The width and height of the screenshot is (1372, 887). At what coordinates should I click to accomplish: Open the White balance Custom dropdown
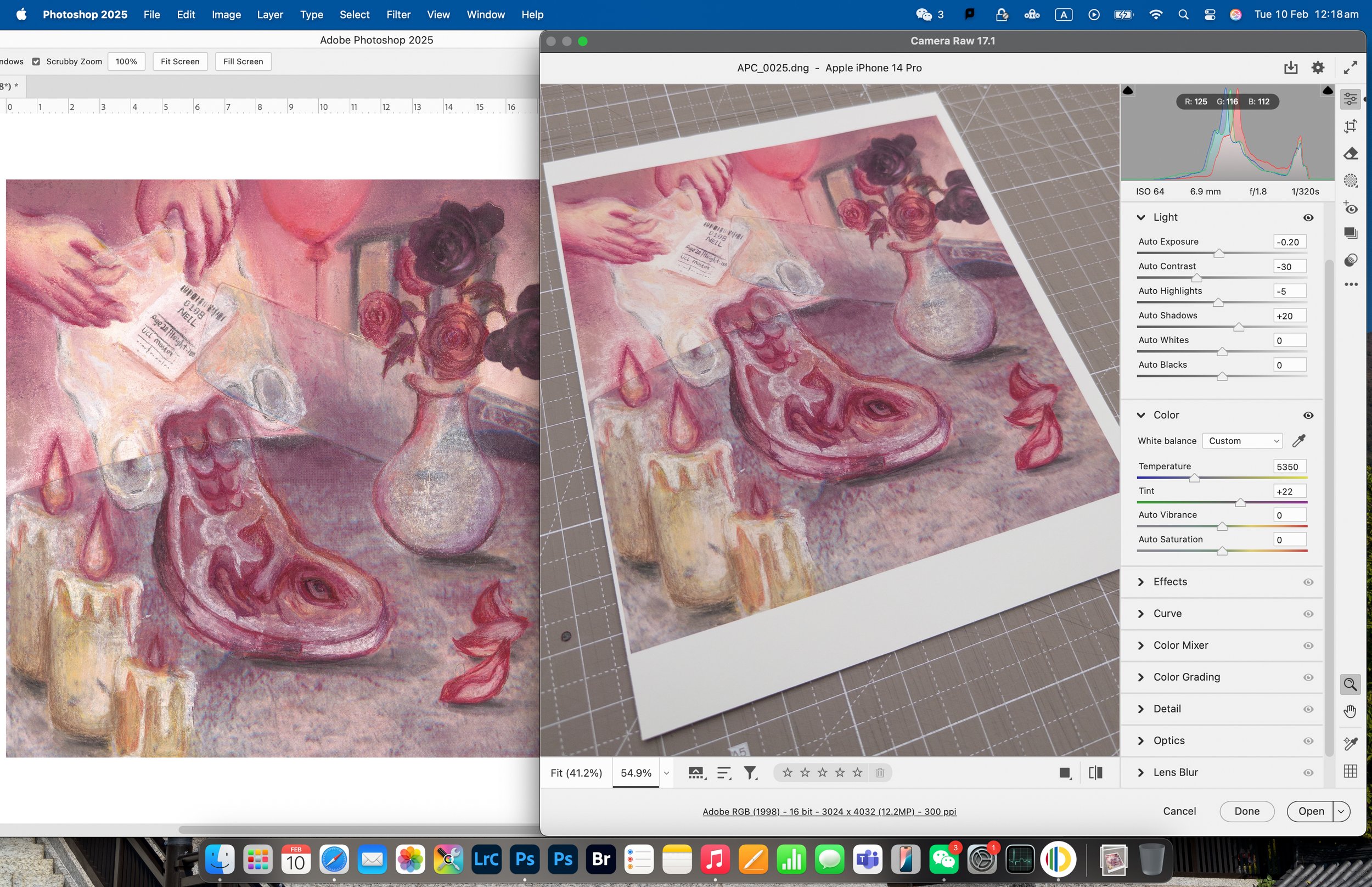tap(1242, 441)
